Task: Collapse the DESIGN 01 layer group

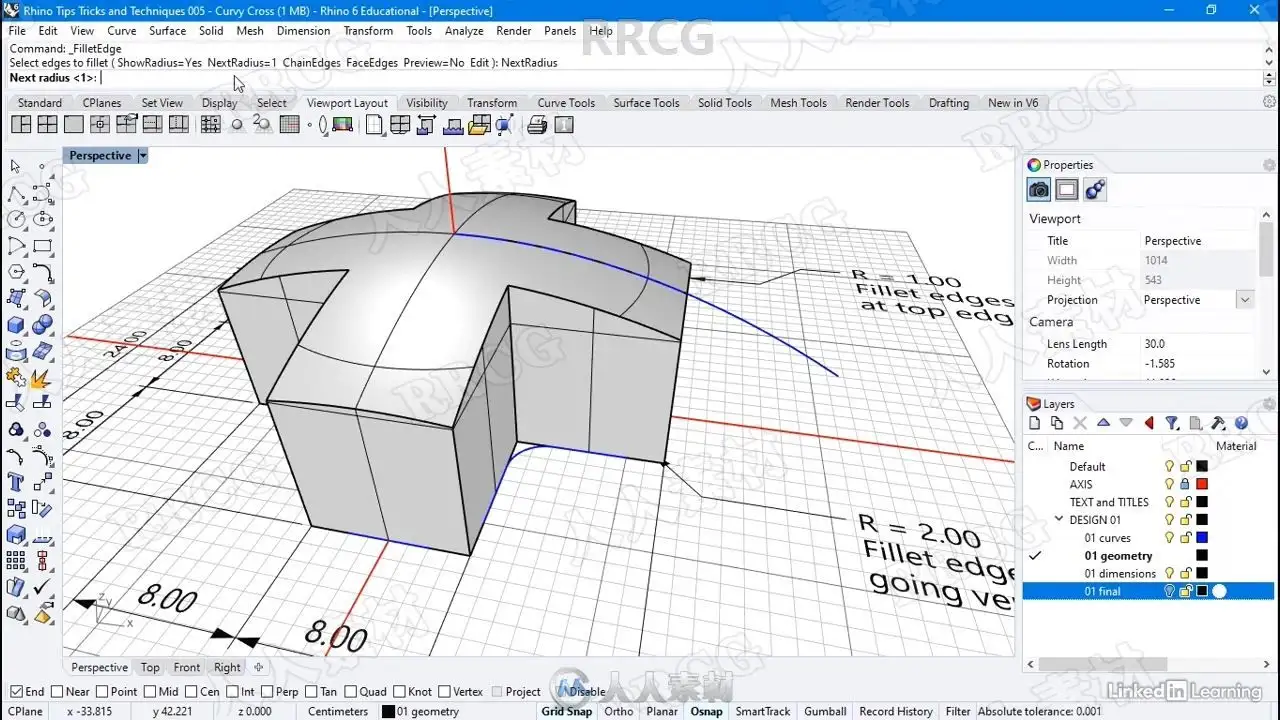Action: [1059, 520]
